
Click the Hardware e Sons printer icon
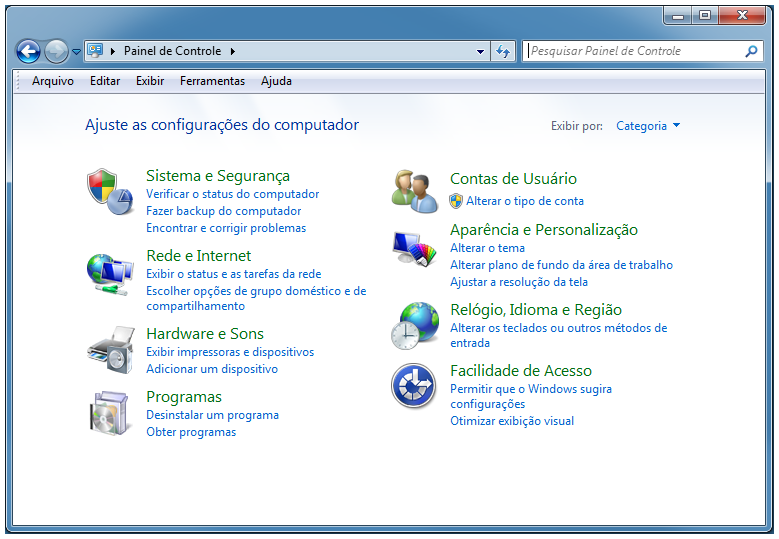click(111, 350)
